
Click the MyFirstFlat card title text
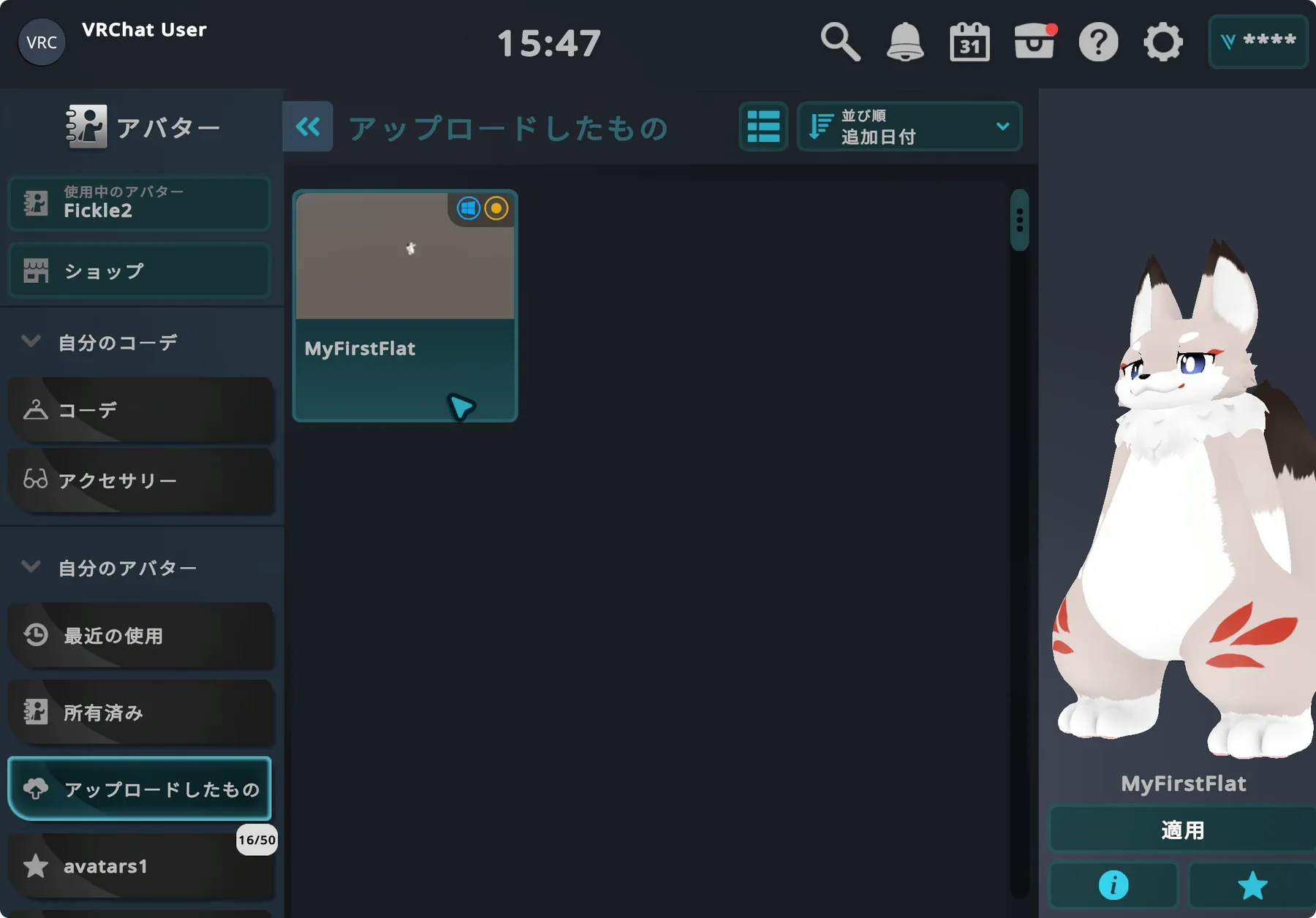click(x=360, y=349)
